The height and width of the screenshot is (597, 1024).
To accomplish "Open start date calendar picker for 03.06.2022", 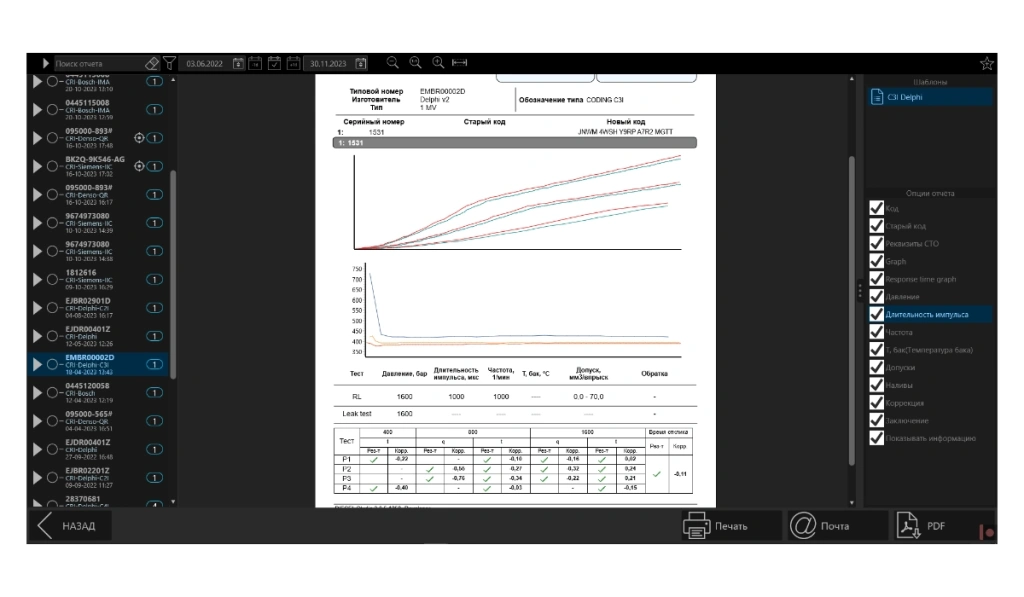I will coord(238,63).
